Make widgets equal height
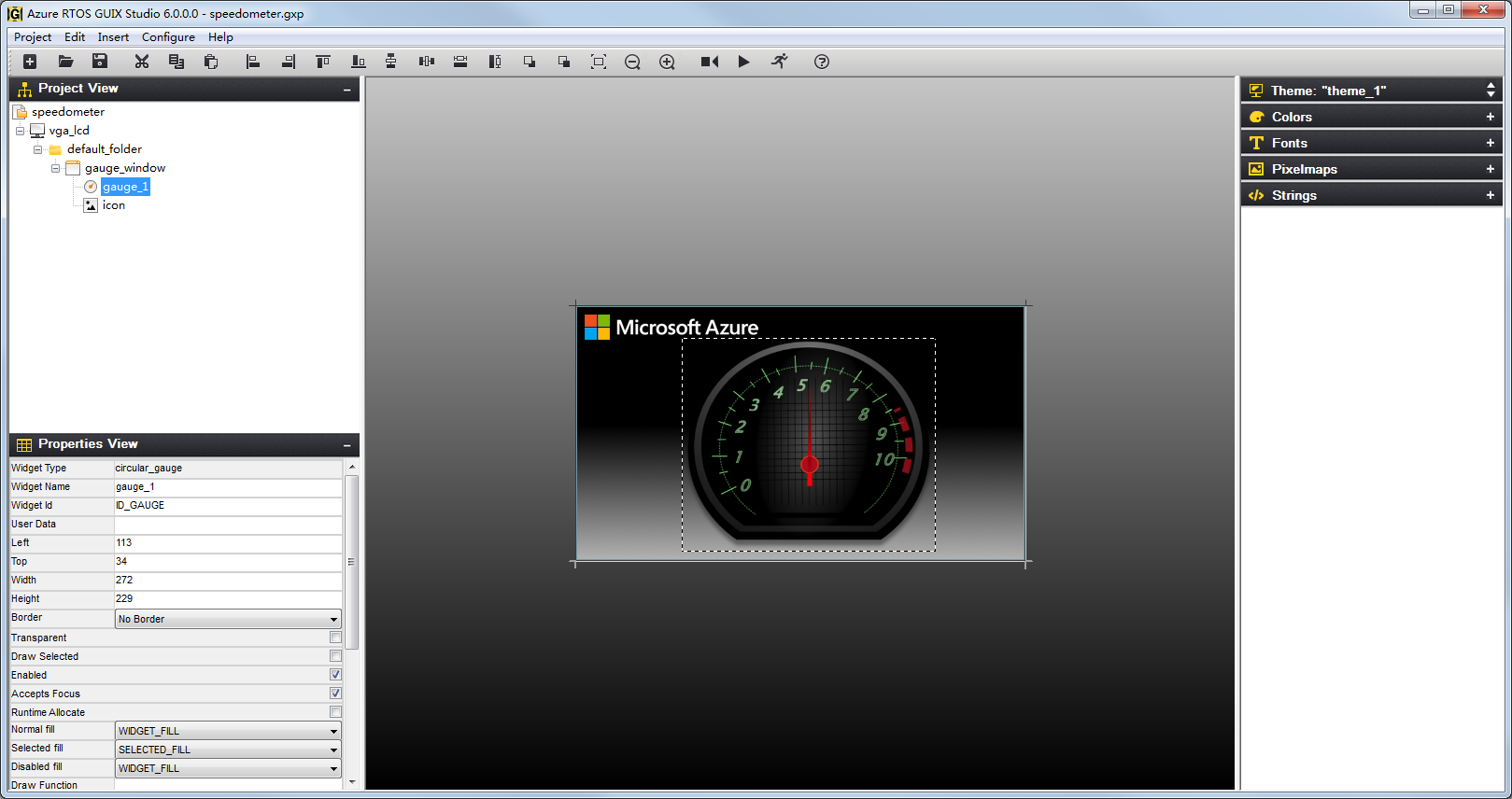Screen dimensions: 1512x799 (x=495, y=62)
